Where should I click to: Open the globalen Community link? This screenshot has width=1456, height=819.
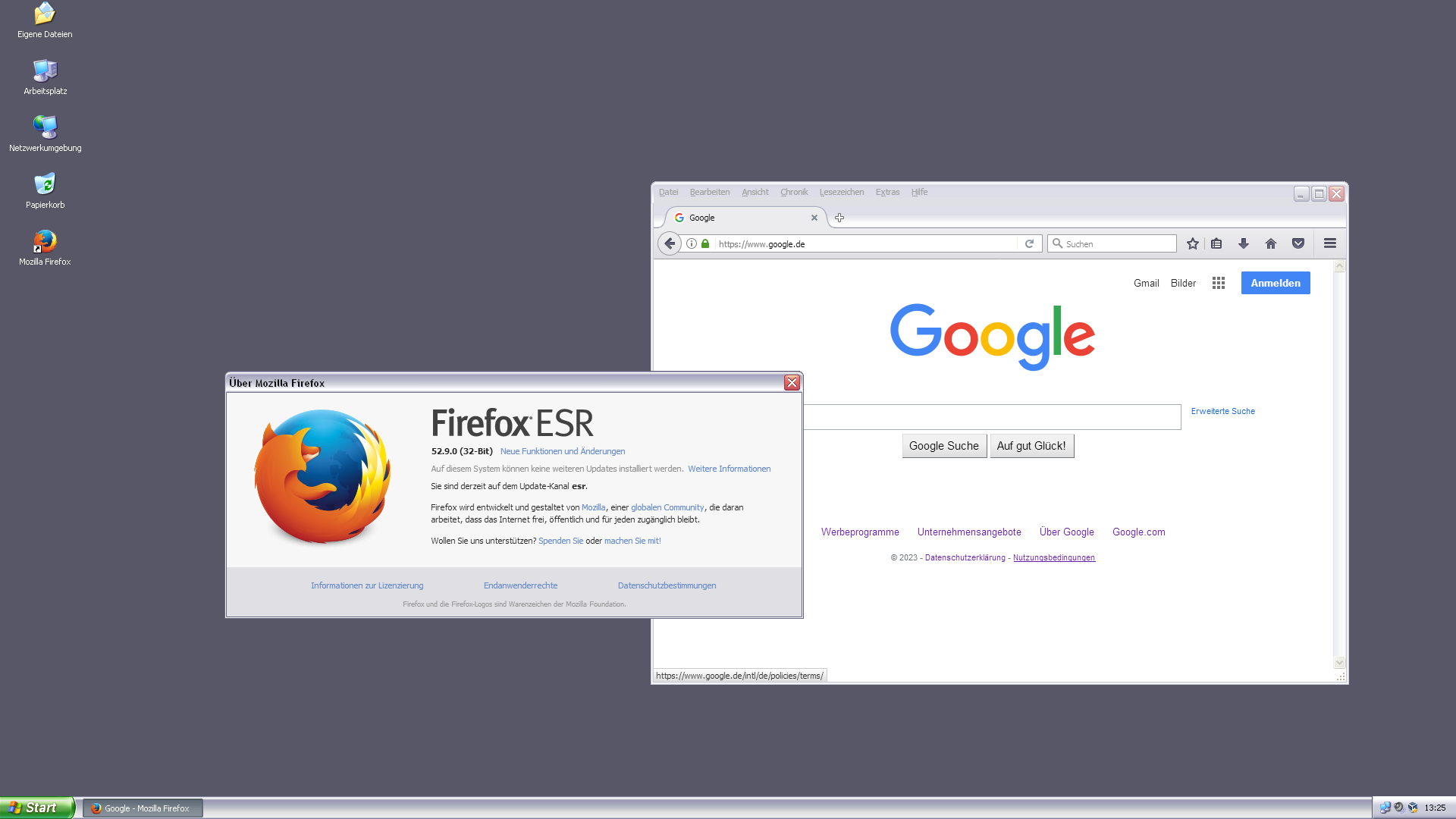[667, 507]
